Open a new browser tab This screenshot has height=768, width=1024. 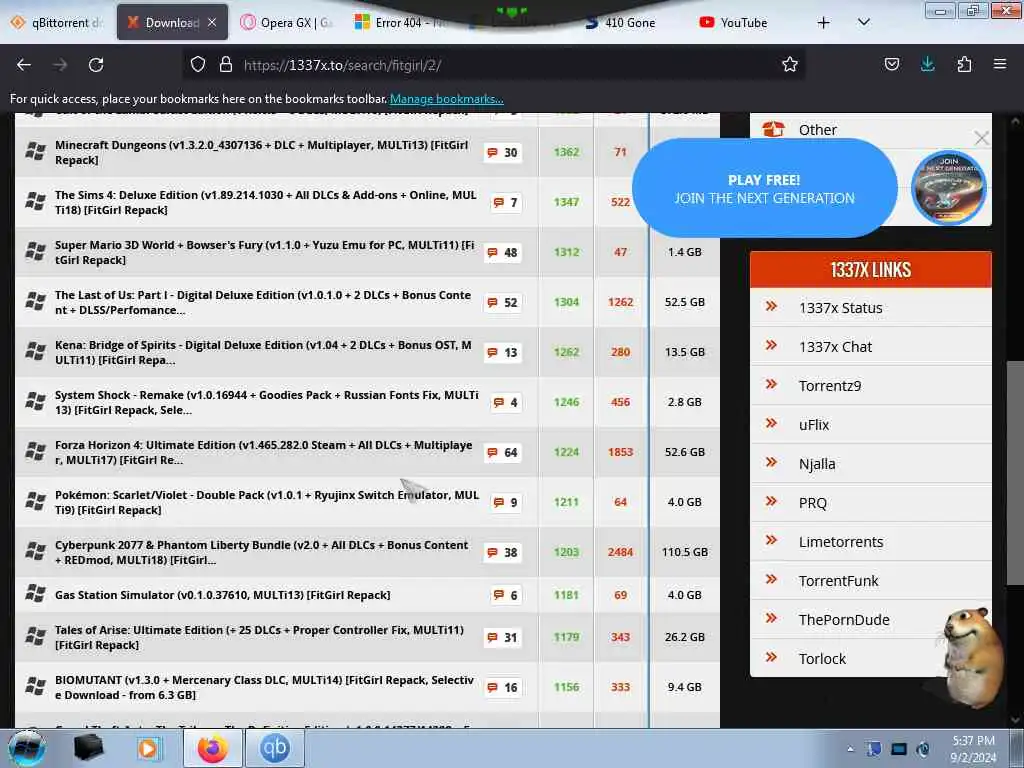coord(824,23)
